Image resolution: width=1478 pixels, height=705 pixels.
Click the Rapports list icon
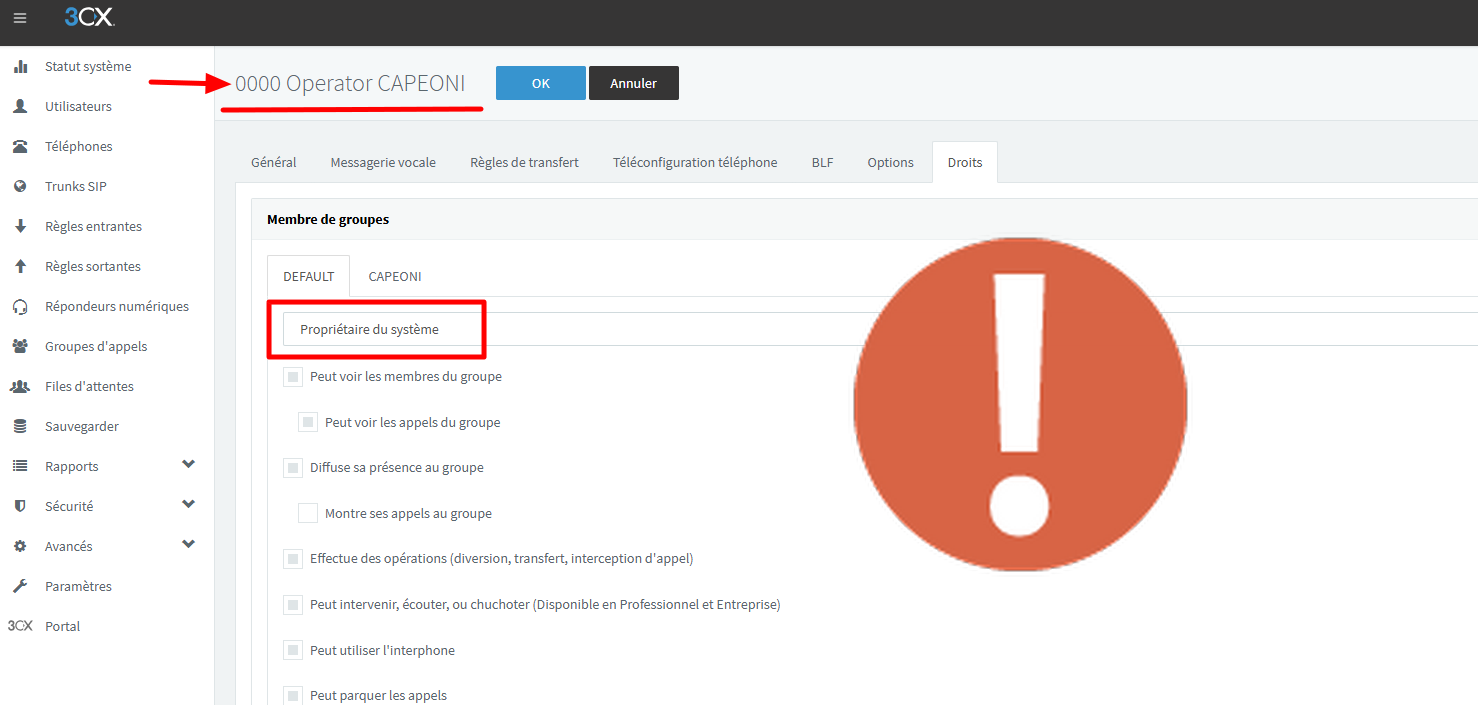point(20,467)
